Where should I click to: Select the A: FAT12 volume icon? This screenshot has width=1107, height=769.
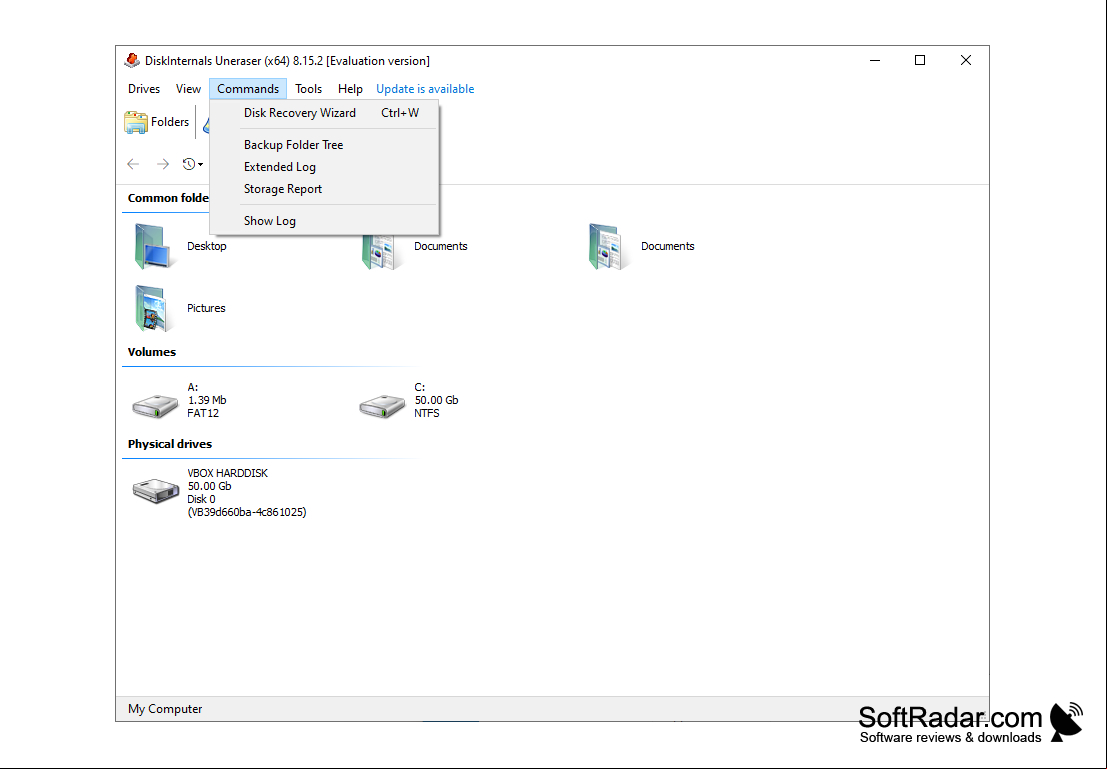pos(155,405)
